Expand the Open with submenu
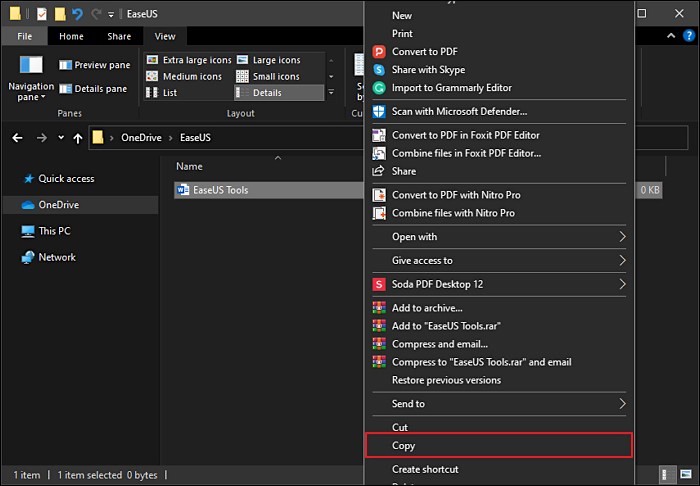Viewport: 700px width, 486px height. pos(622,237)
